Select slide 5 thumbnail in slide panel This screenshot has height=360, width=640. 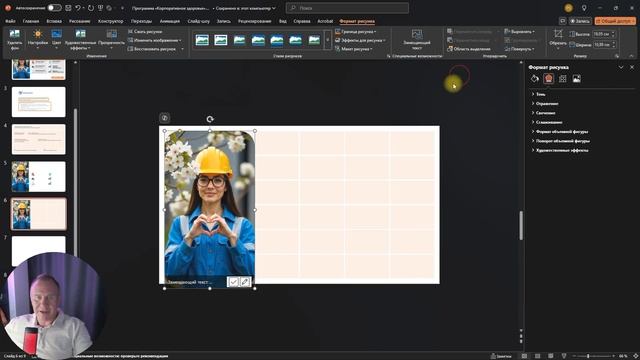click(x=38, y=177)
